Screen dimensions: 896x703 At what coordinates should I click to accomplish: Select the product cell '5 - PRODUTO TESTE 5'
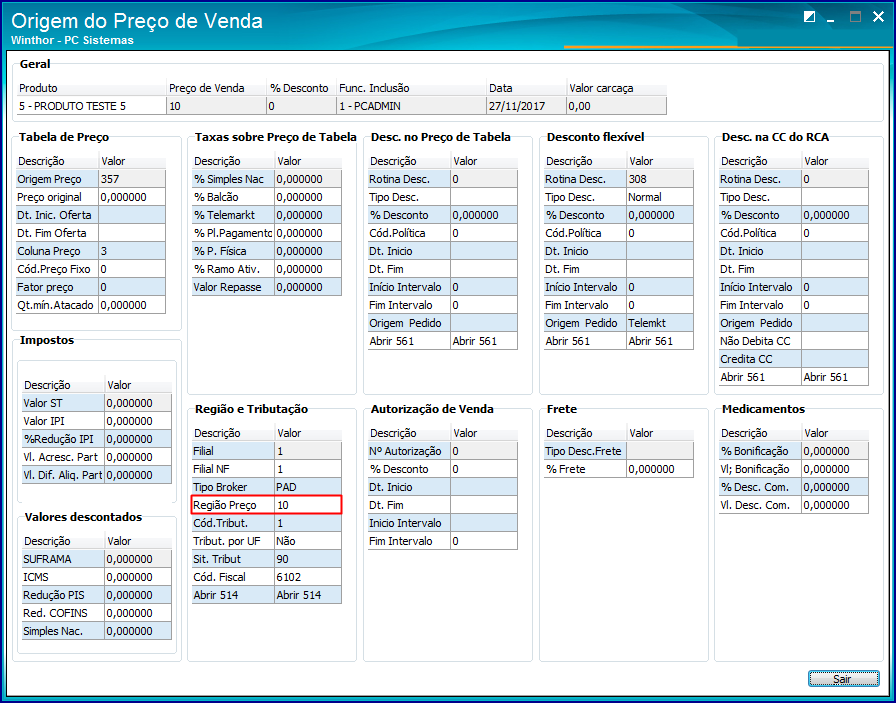(x=91, y=106)
